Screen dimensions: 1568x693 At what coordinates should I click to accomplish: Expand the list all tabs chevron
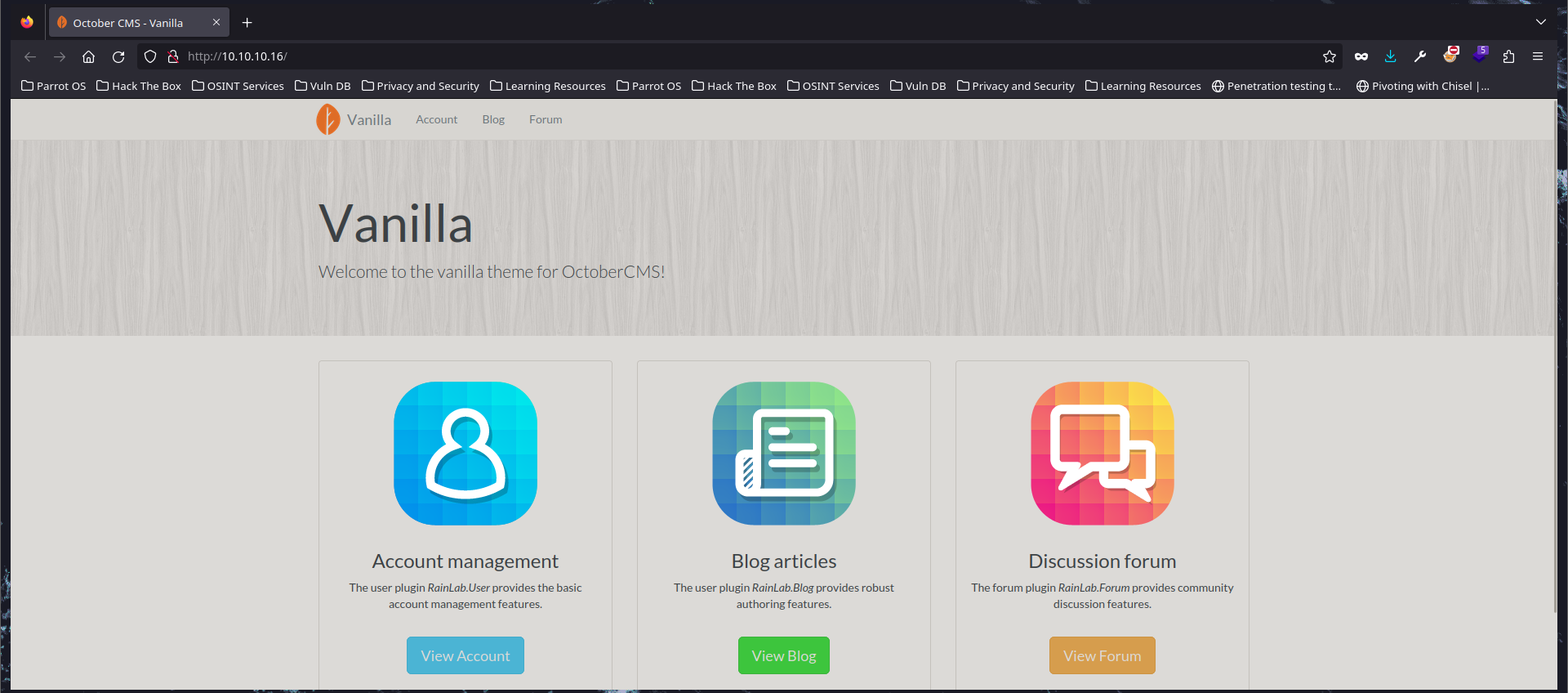[x=1541, y=22]
